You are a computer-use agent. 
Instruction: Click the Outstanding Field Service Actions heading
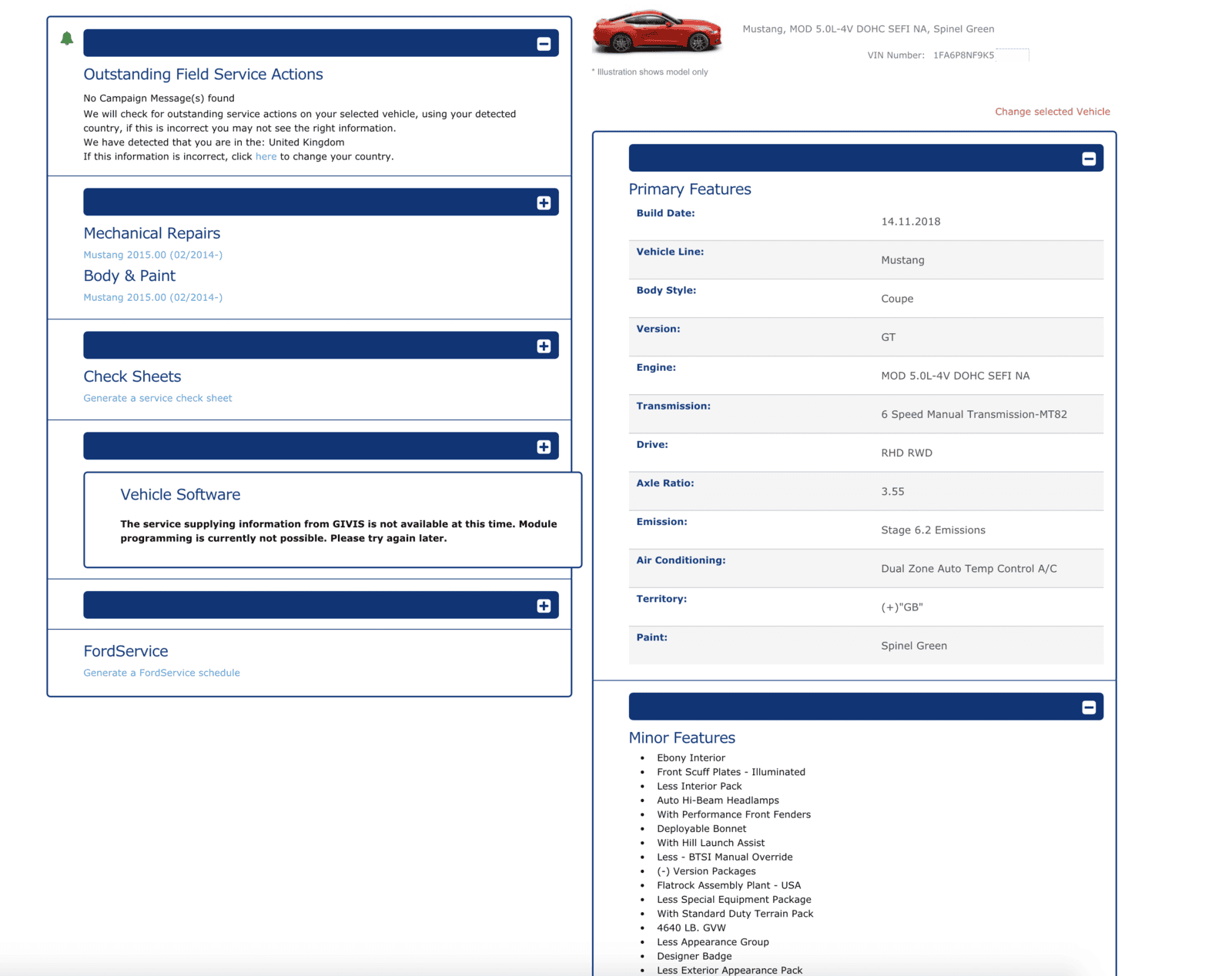pos(203,75)
